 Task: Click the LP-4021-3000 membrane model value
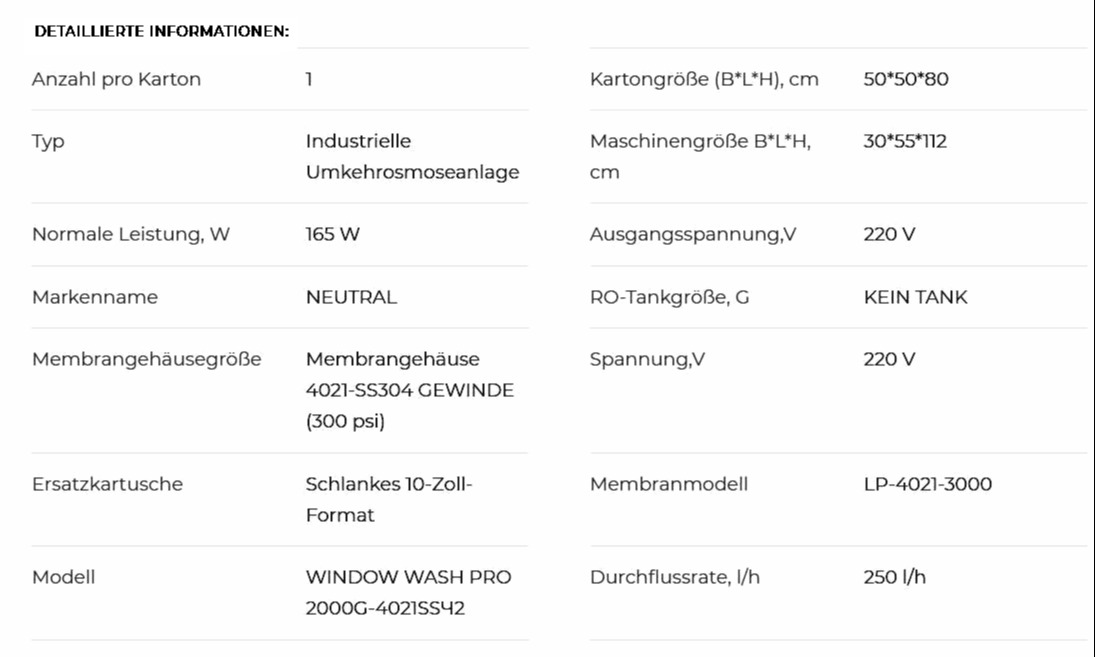click(928, 485)
